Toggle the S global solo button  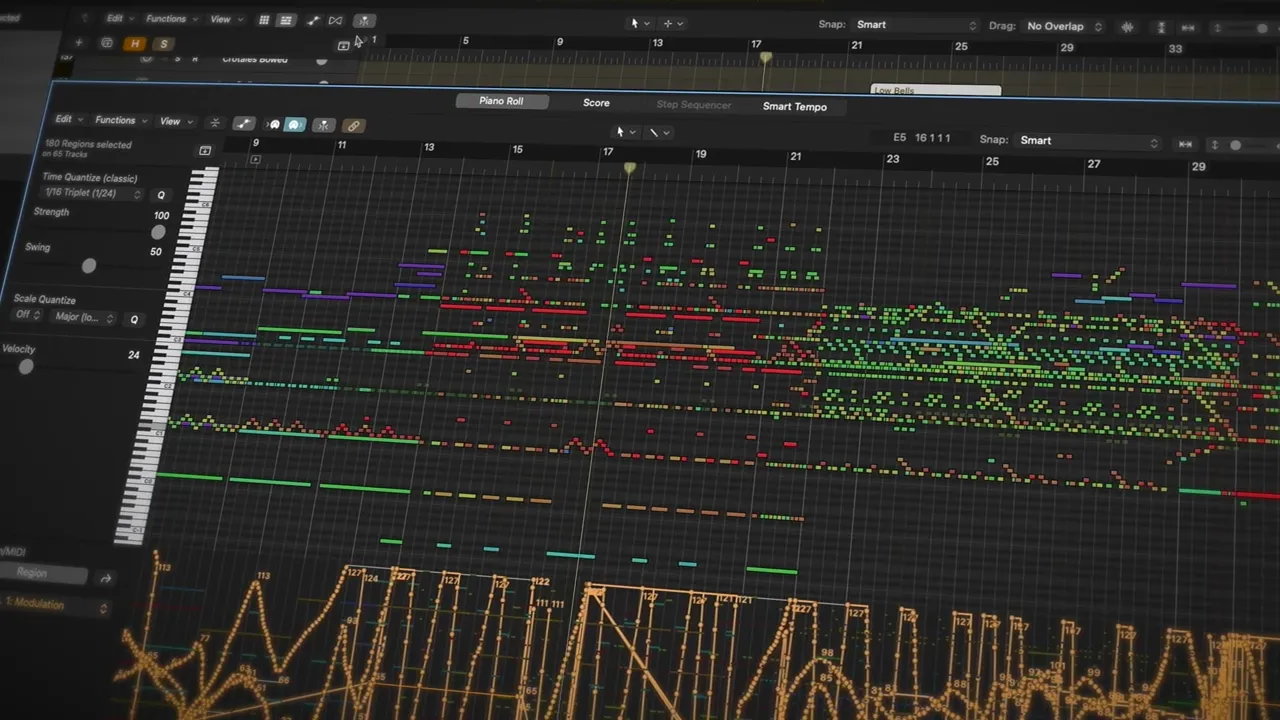163,44
